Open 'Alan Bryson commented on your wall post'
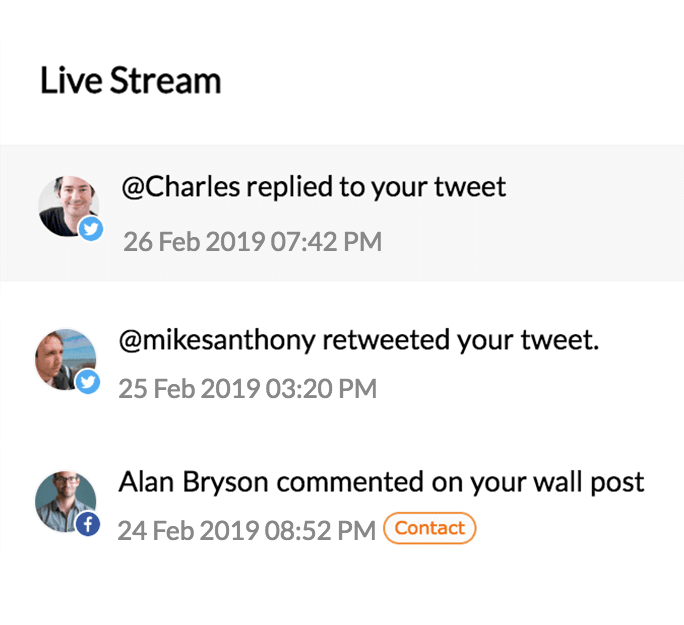Viewport: 684px width, 625px height. tap(381, 483)
